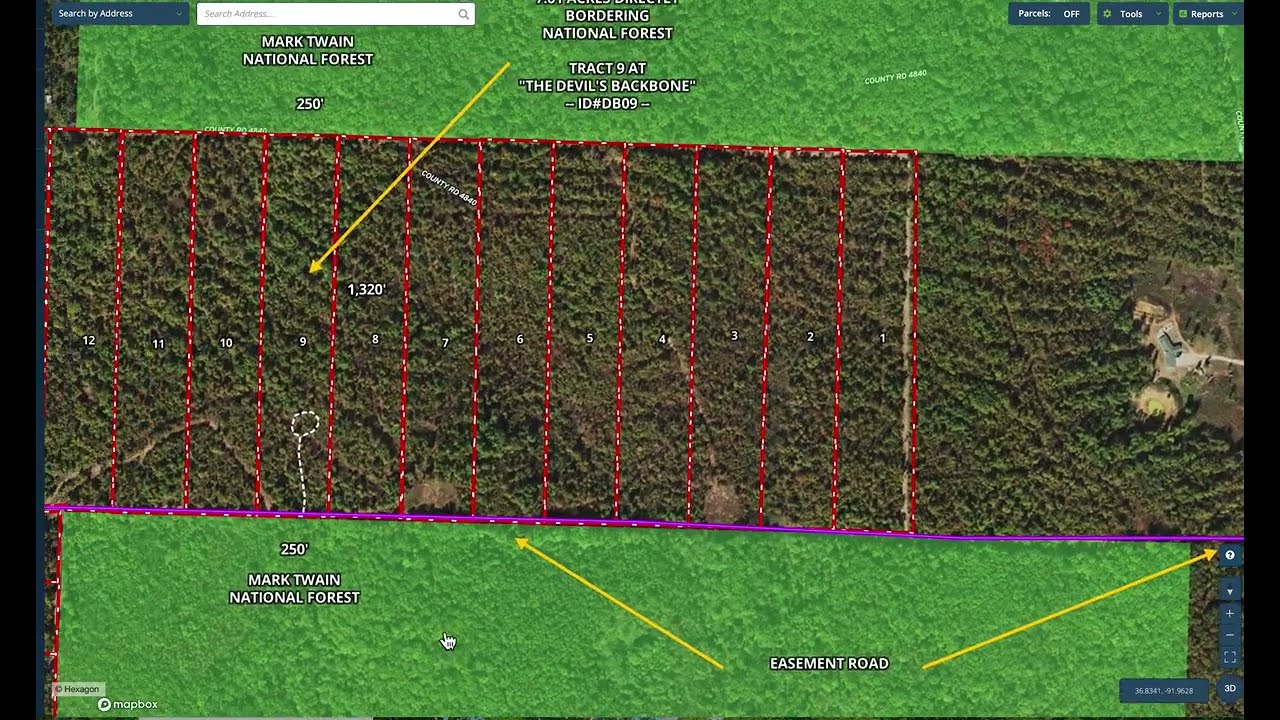Open the Search by Address dropdown
1280x720 pixels.
(120, 13)
